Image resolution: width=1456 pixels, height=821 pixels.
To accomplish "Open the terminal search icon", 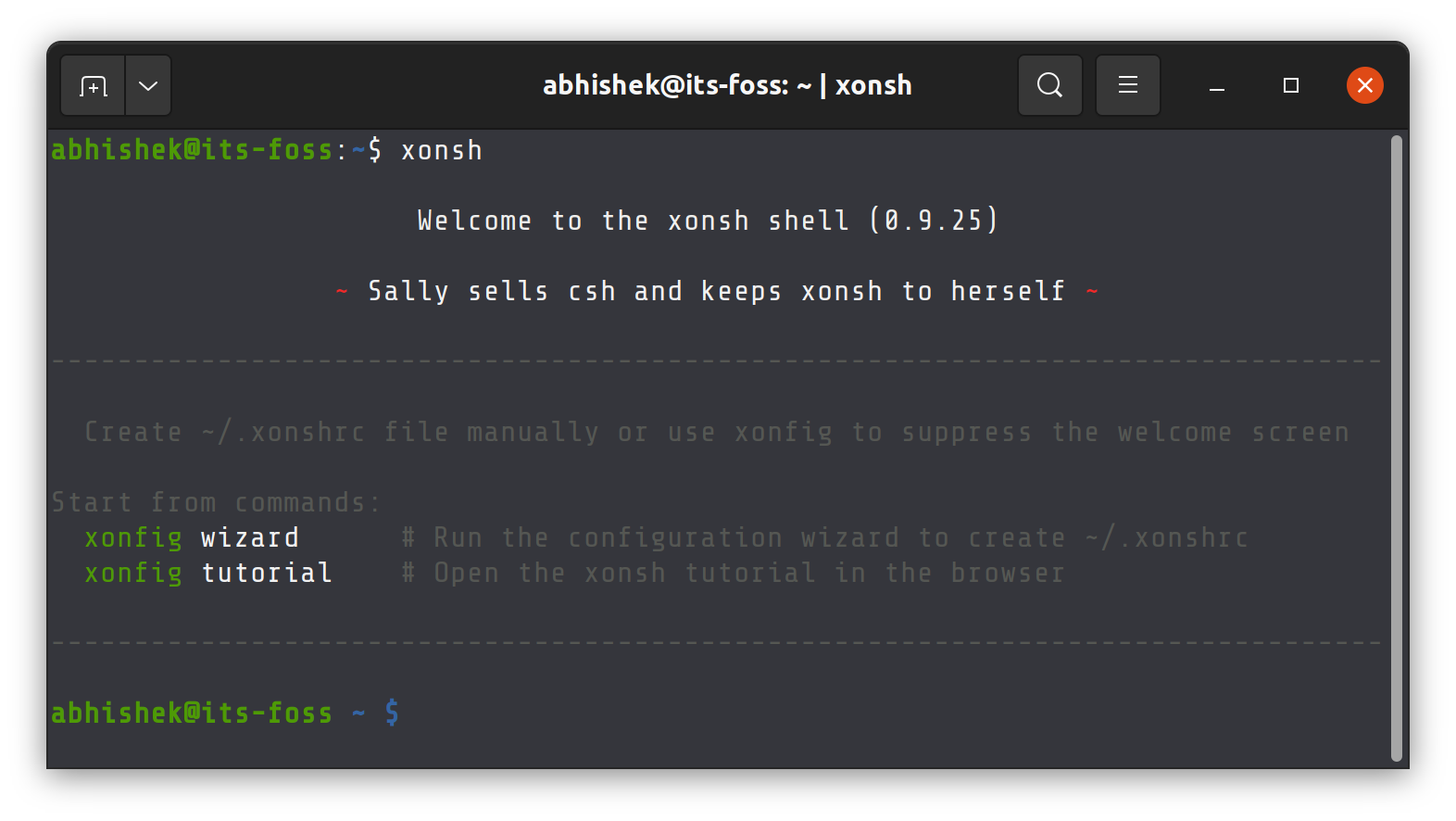I will [1049, 86].
